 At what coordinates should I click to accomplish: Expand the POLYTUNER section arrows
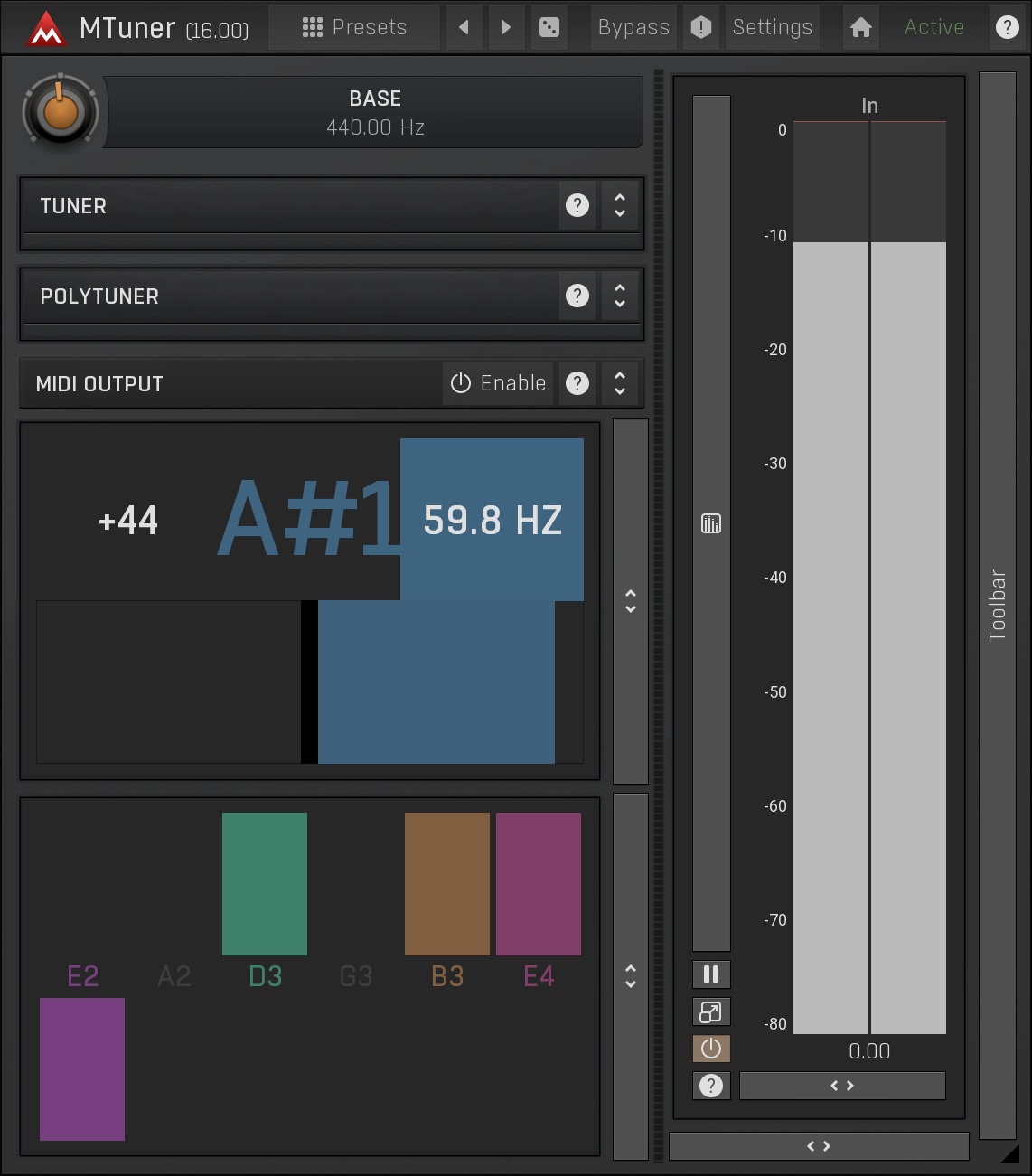tap(620, 296)
